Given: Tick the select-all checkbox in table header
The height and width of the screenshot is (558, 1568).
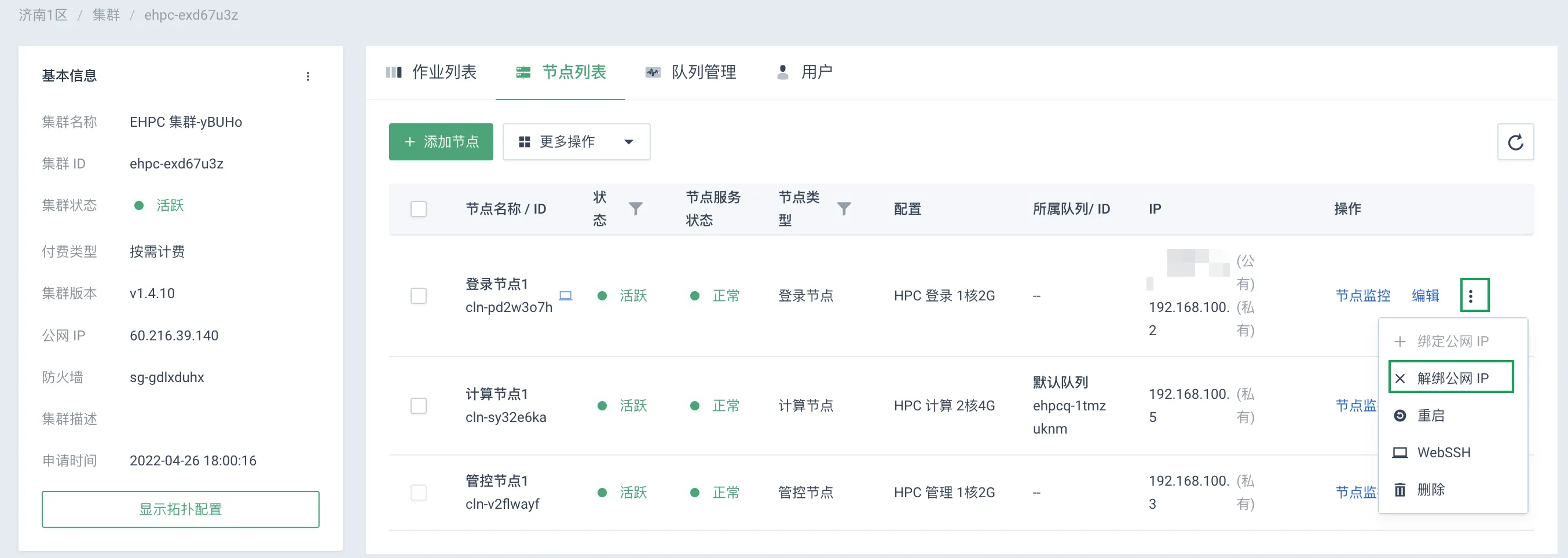Looking at the screenshot, I should (419, 209).
